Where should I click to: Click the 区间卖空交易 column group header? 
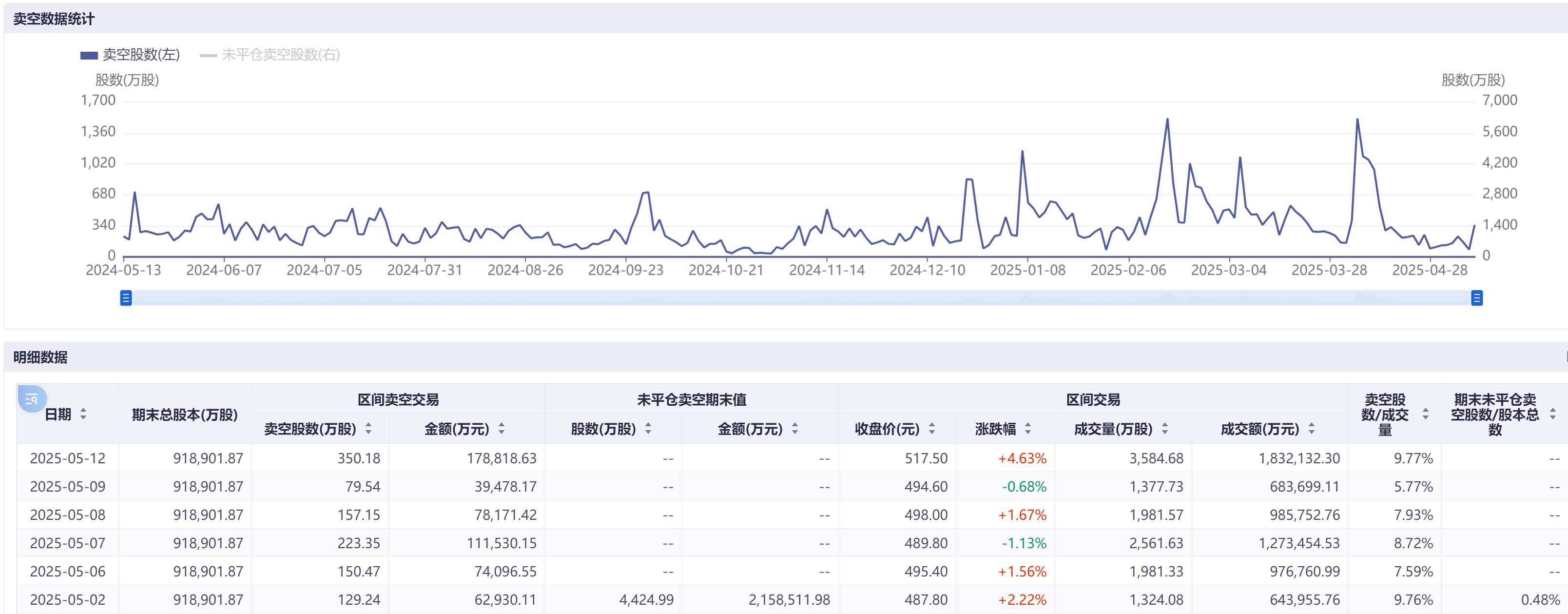(x=399, y=399)
